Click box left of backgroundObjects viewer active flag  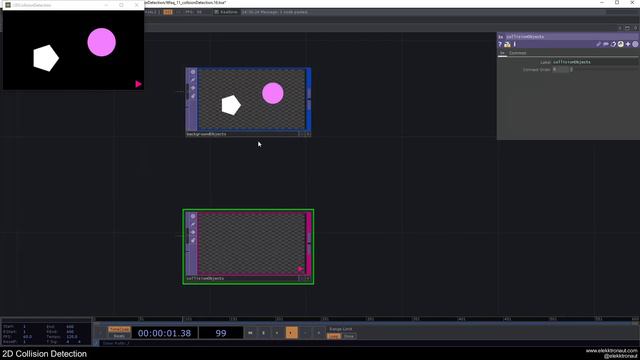(302, 134)
